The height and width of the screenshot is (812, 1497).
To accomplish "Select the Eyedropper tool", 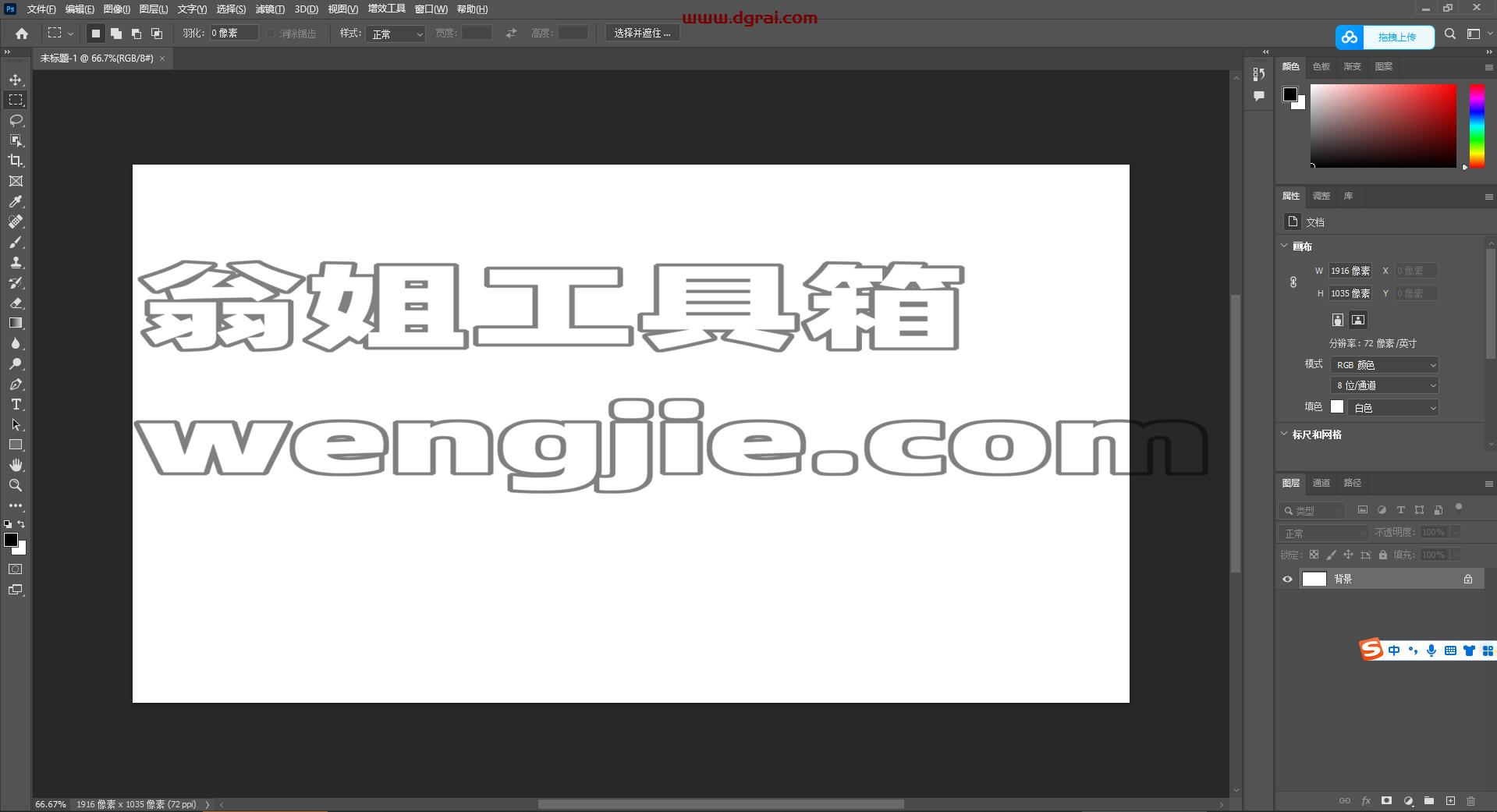I will (16, 201).
